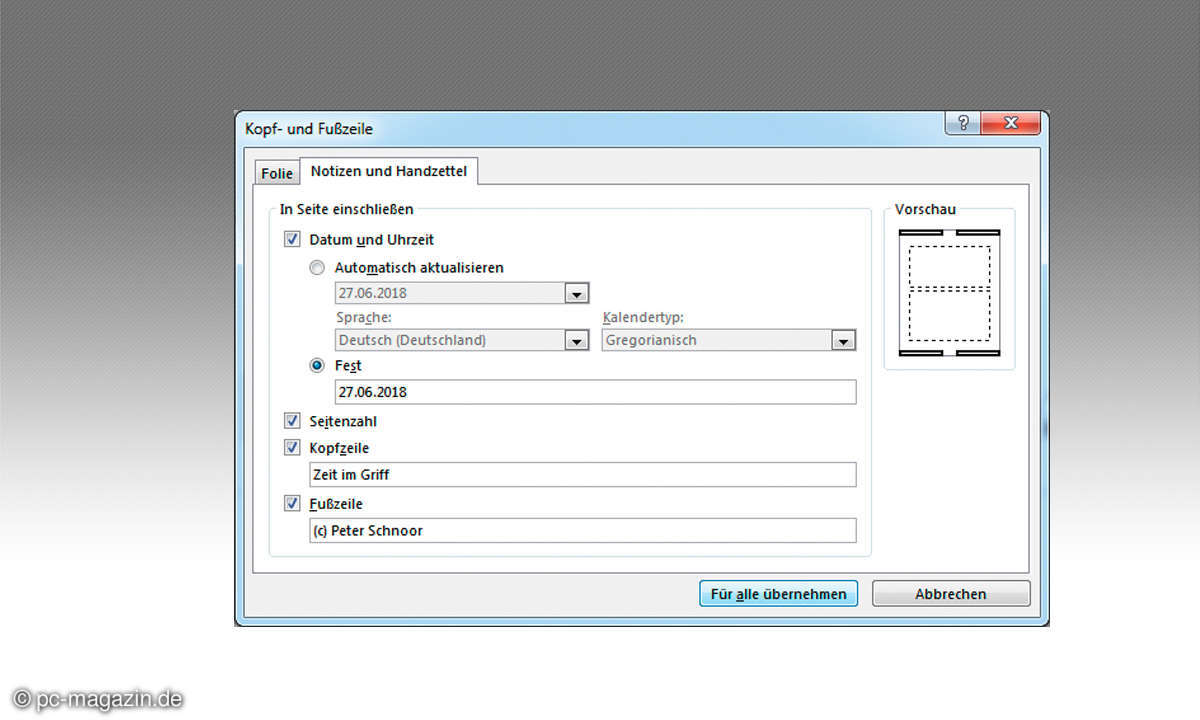Open the Kalendertyp dropdown arrow
The height and width of the screenshot is (720, 1200).
pos(843,341)
